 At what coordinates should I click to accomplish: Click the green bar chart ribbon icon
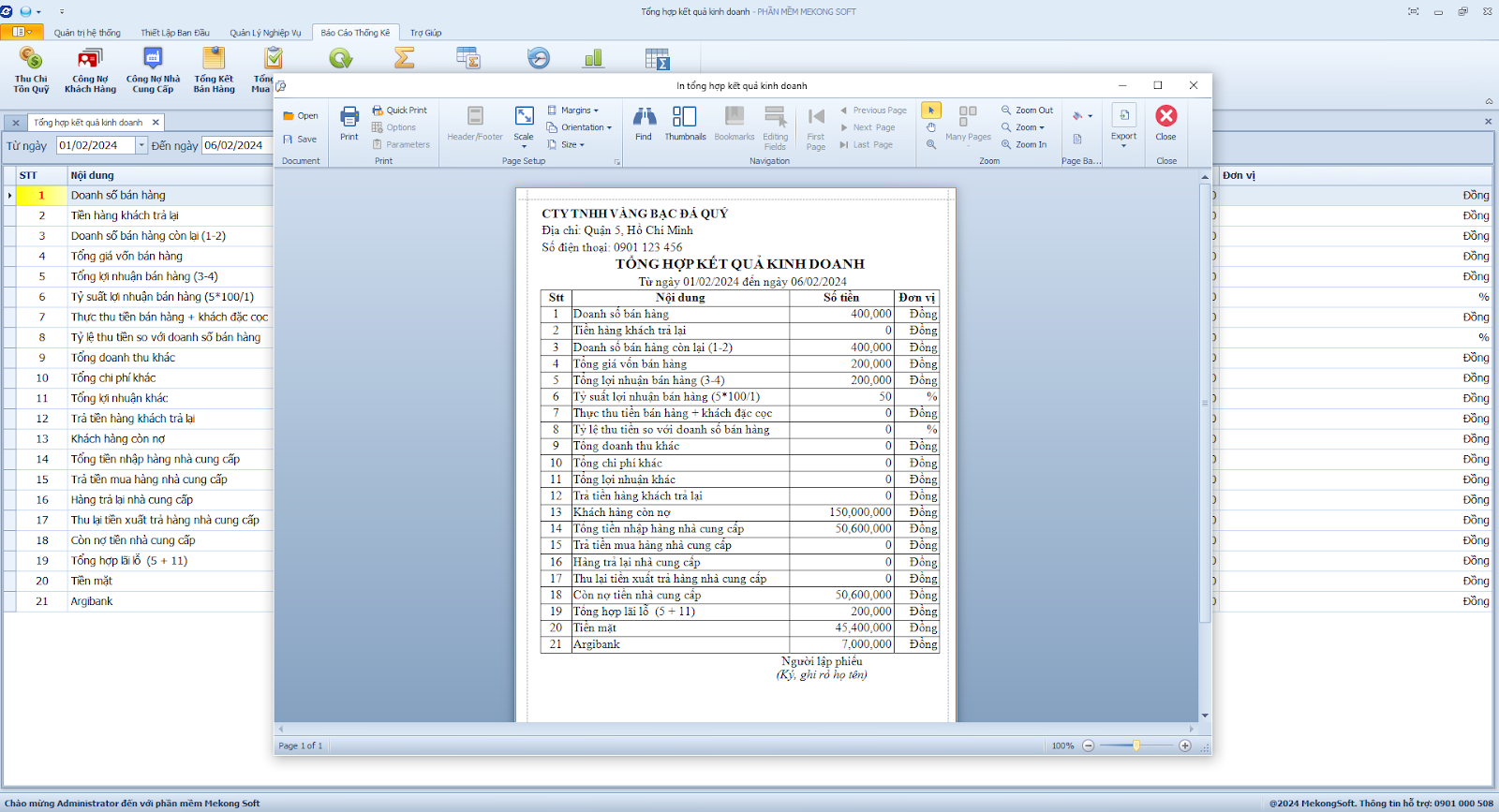(593, 58)
